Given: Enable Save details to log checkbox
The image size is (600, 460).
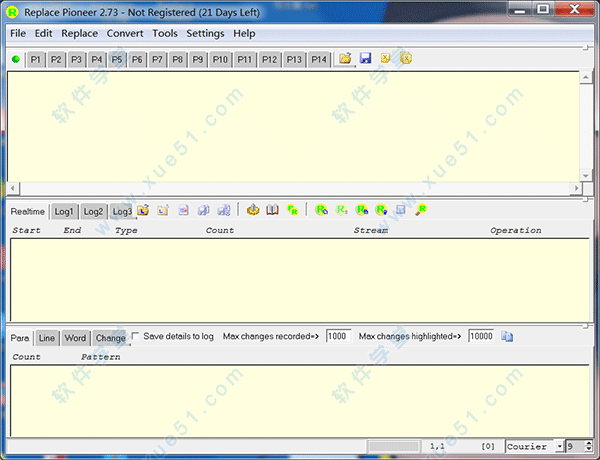Looking at the screenshot, I should coord(135,336).
